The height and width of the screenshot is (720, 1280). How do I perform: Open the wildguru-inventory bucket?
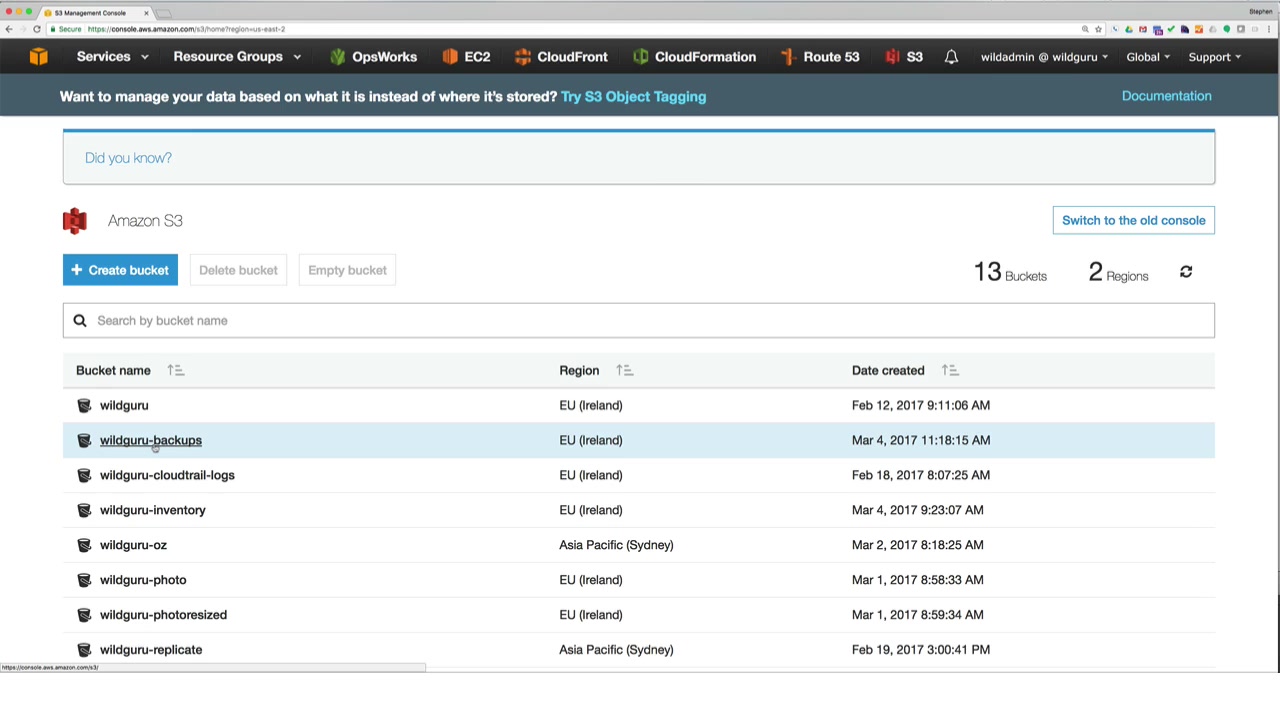tap(153, 511)
